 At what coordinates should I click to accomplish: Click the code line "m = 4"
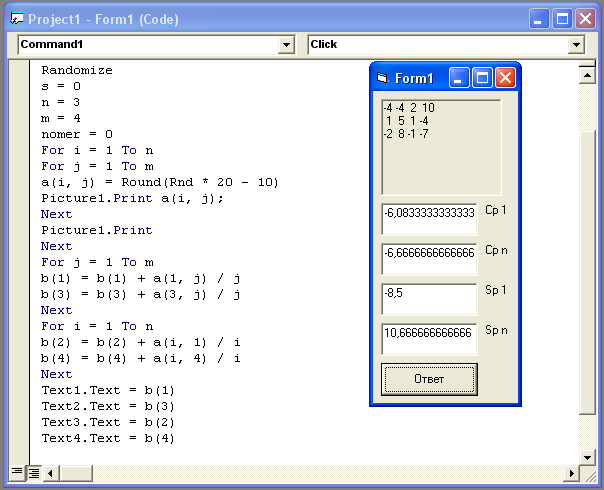click(61, 118)
